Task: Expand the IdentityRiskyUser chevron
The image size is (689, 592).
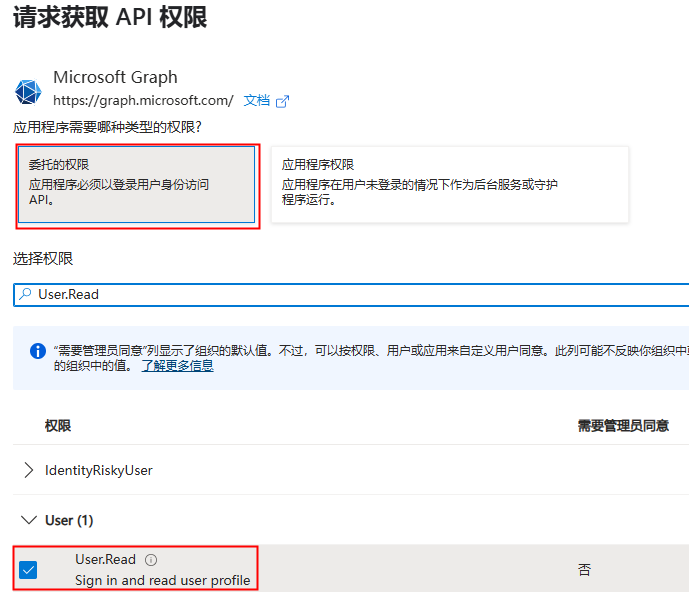Action: click(29, 470)
